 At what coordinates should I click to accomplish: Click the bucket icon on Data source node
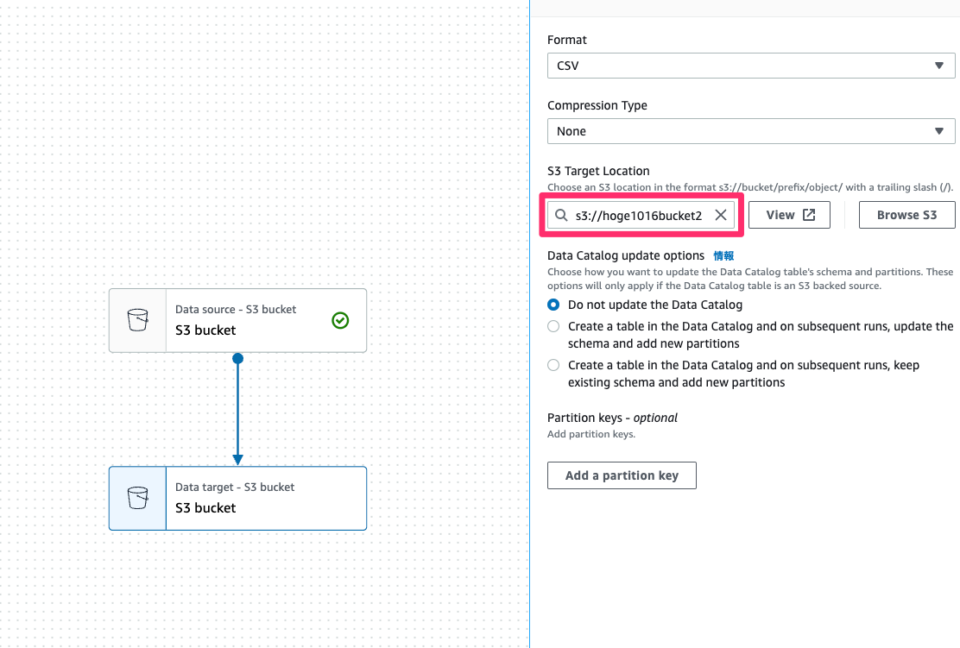coord(137,320)
